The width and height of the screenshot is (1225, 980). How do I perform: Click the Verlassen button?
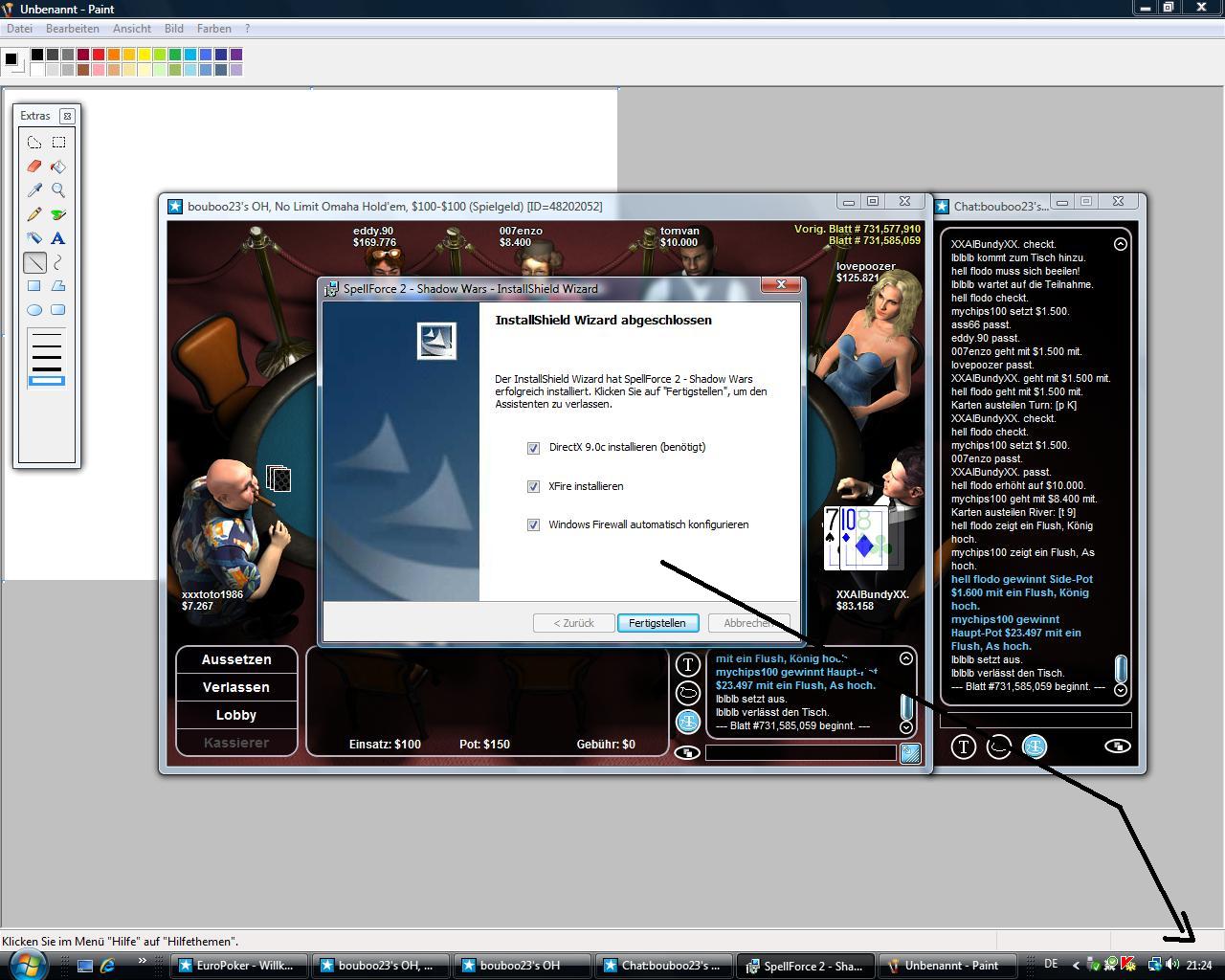coord(236,687)
